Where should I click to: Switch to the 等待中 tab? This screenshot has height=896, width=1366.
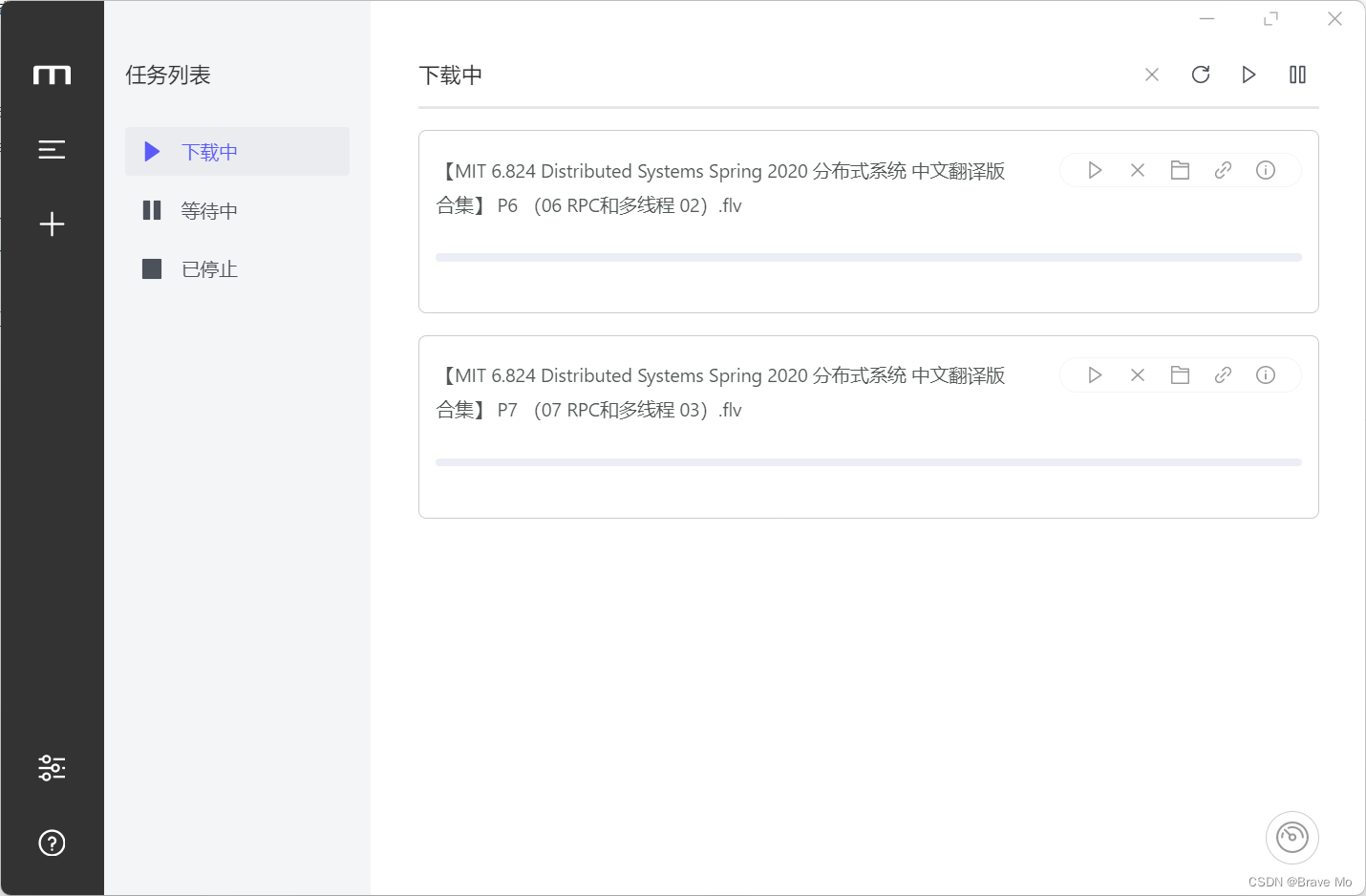tap(237, 210)
